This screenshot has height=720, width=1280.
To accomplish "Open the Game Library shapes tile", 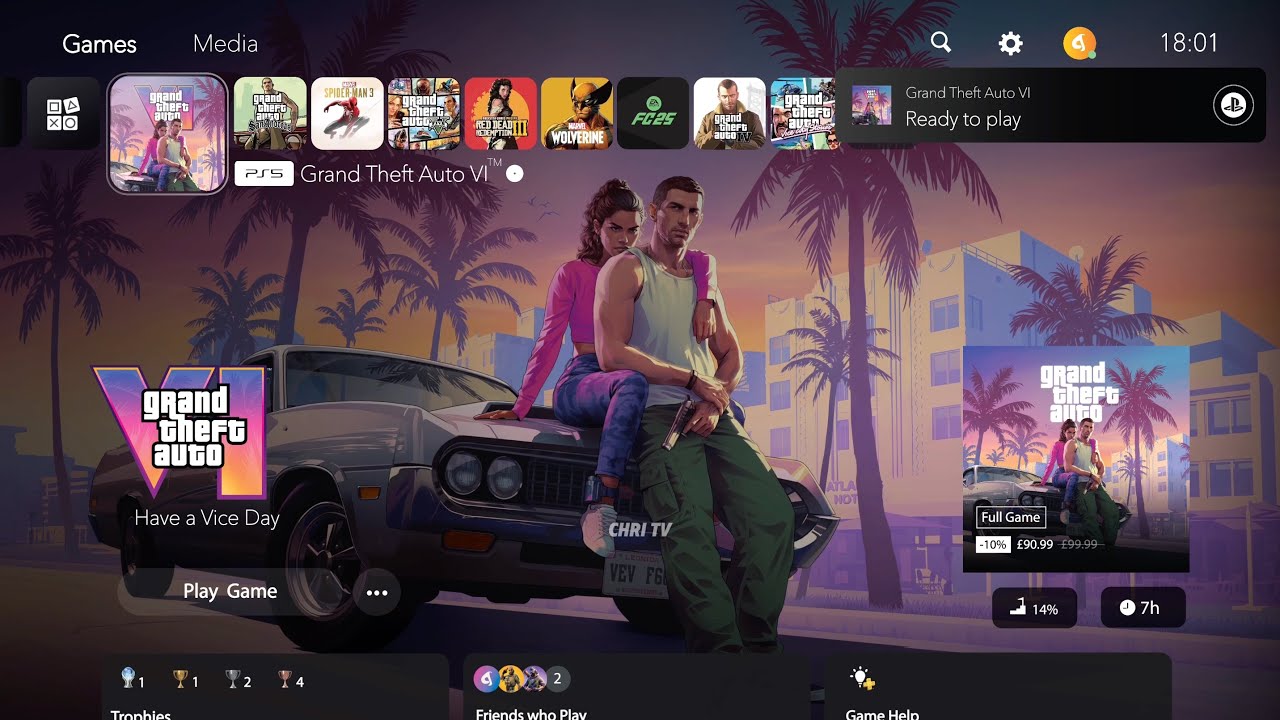I will pyautogui.click(x=63, y=113).
